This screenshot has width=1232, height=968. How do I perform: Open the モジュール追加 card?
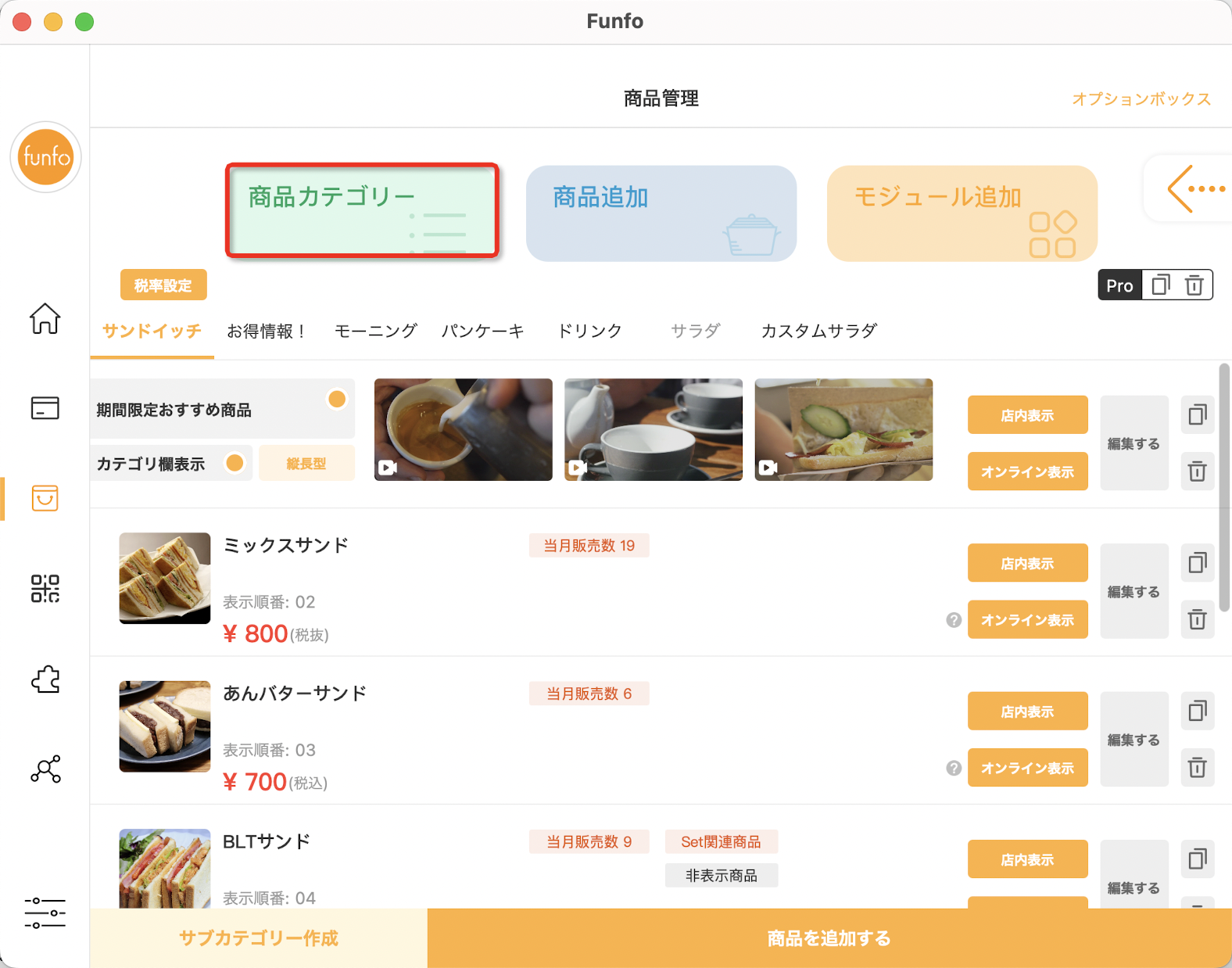(962, 213)
